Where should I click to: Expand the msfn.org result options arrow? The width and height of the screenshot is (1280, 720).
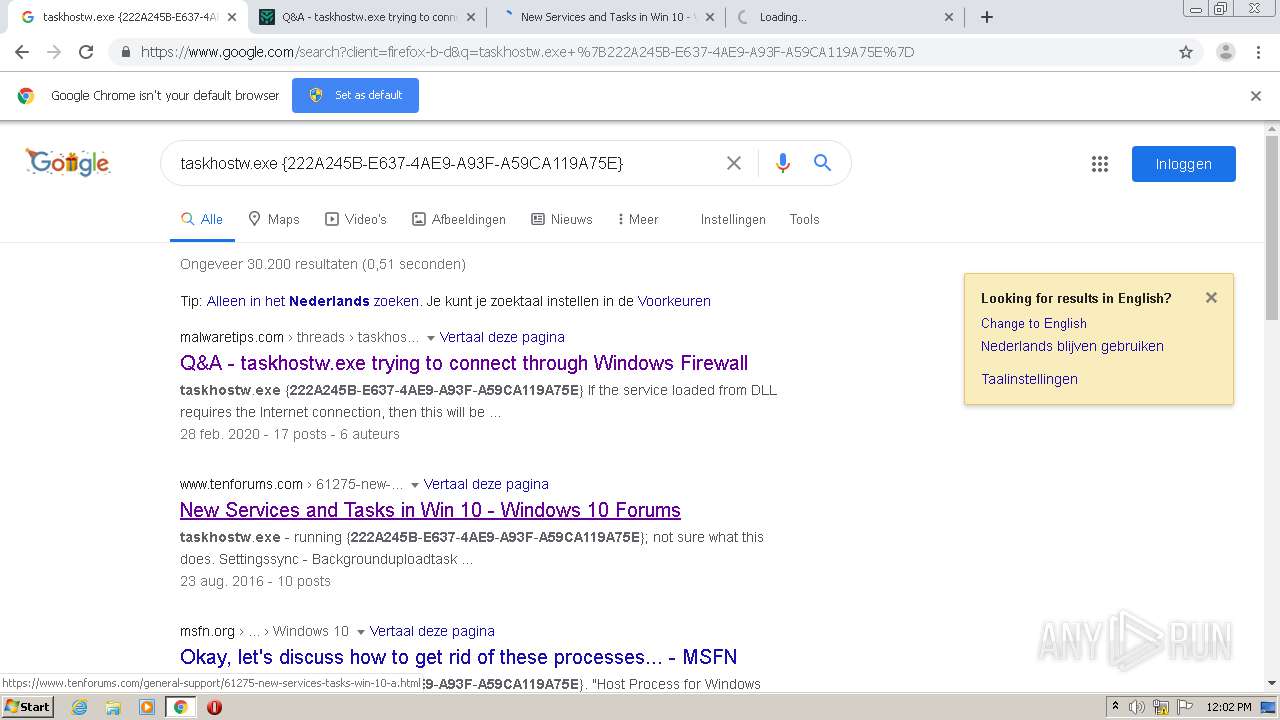tap(361, 632)
